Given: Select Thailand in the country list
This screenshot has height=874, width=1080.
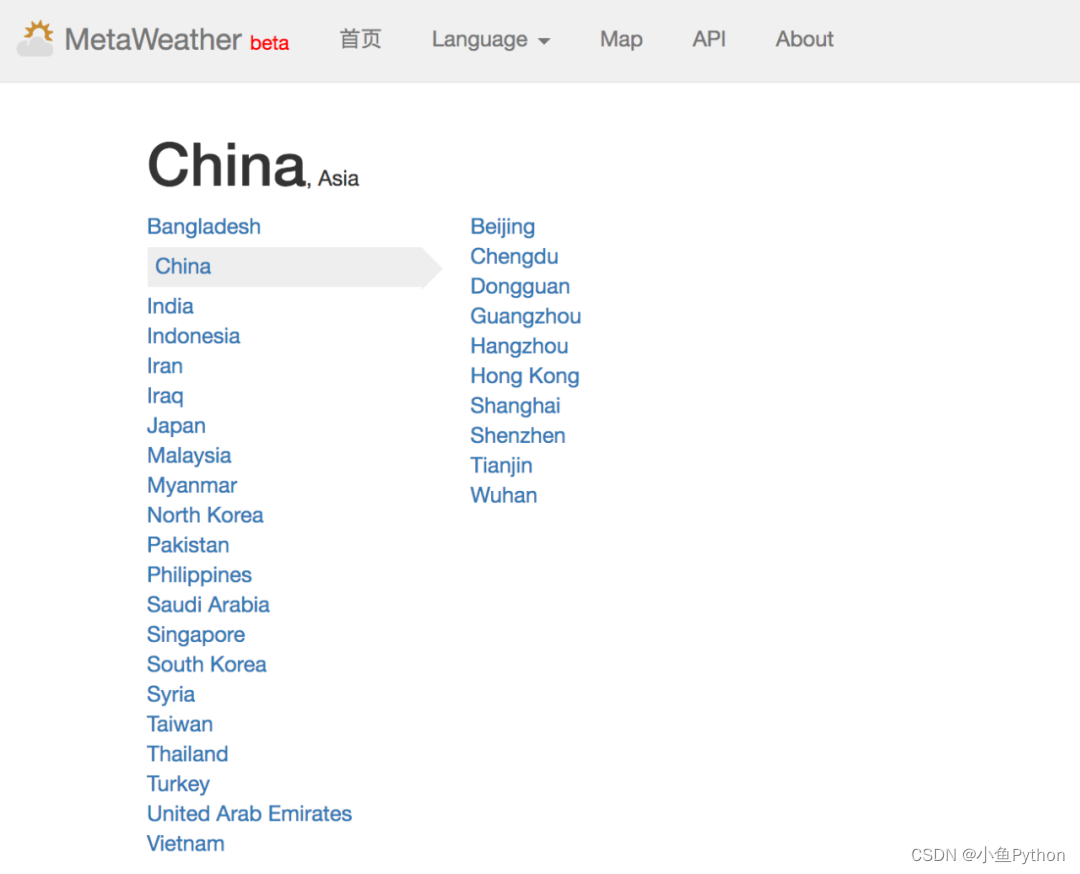Looking at the screenshot, I should [187, 754].
